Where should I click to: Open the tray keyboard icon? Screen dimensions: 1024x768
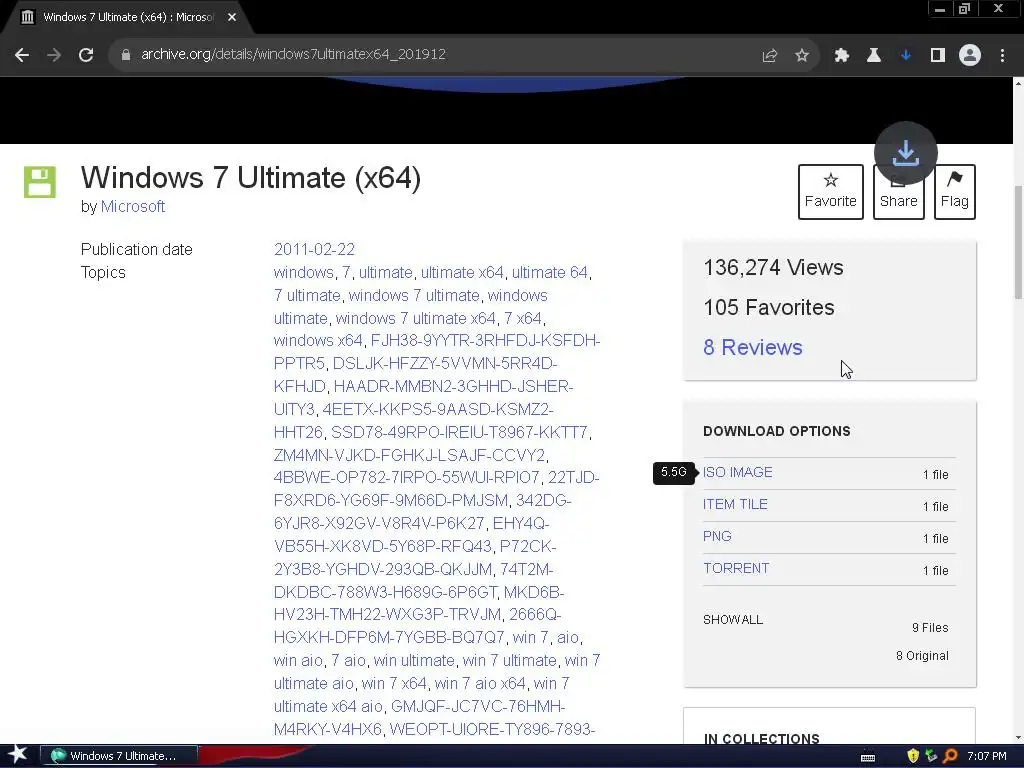(x=868, y=756)
